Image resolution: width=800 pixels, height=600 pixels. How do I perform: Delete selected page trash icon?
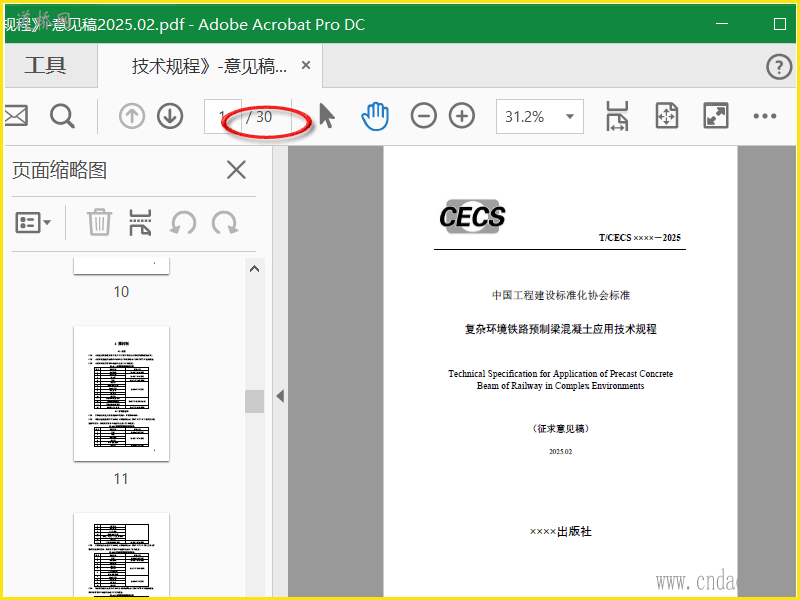pos(99,222)
